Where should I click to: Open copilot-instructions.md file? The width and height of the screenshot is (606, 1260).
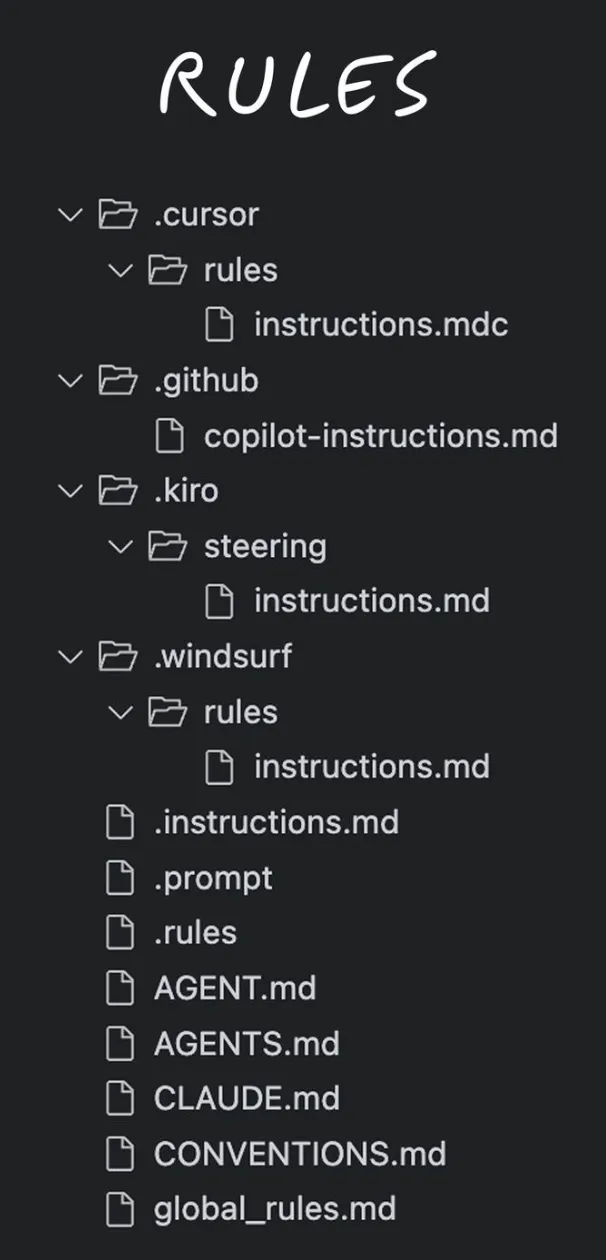coord(380,436)
